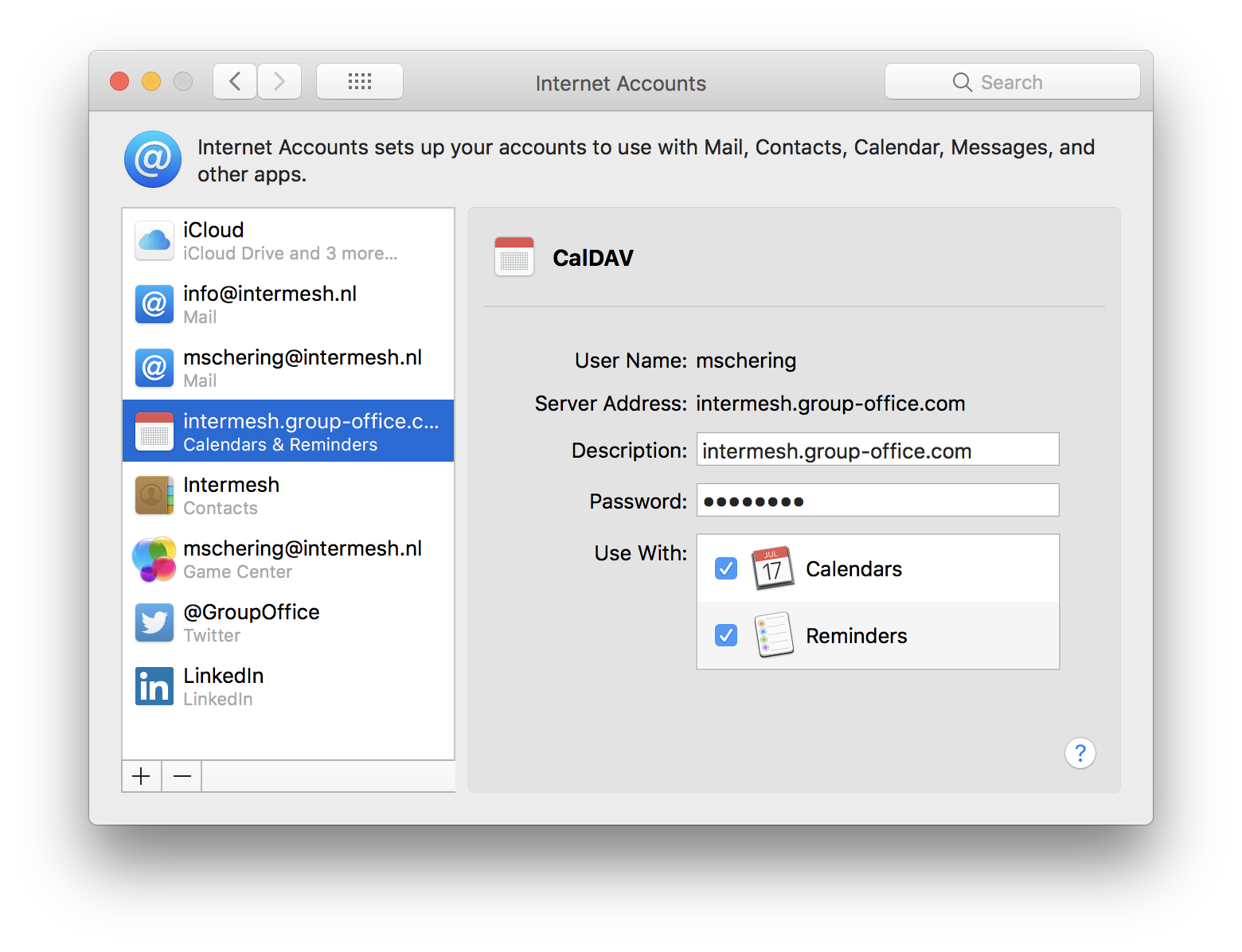
Task: Click the LinkedIn logo icon
Action: click(154, 686)
